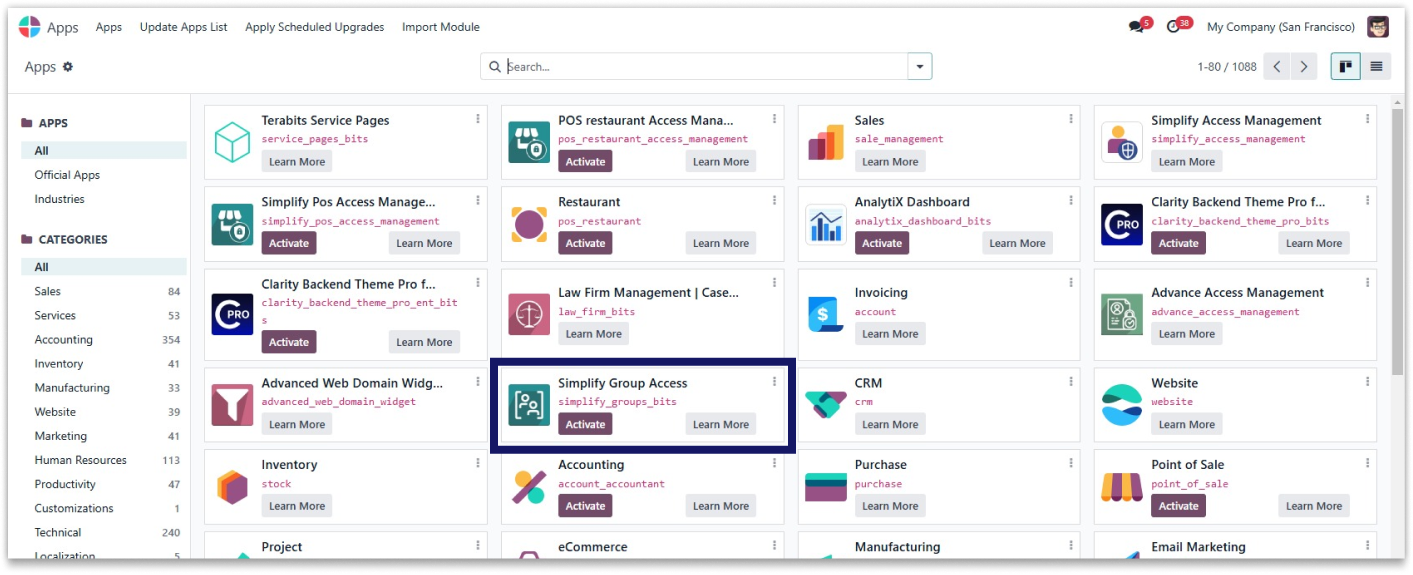Viewport: 1413px width, 575px height.
Task: Learn More about CRM
Action: (890, 425)
